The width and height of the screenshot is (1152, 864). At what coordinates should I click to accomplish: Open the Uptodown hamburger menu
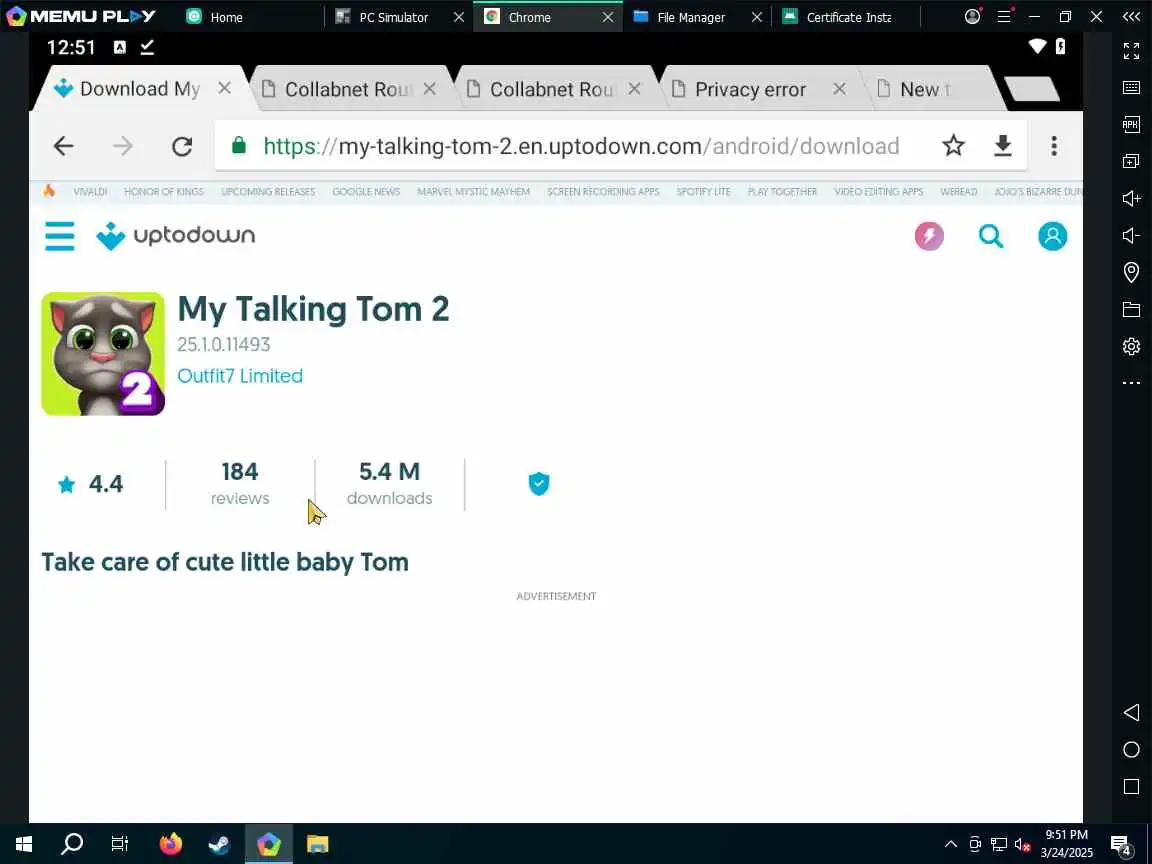click(x=60, y=236)
